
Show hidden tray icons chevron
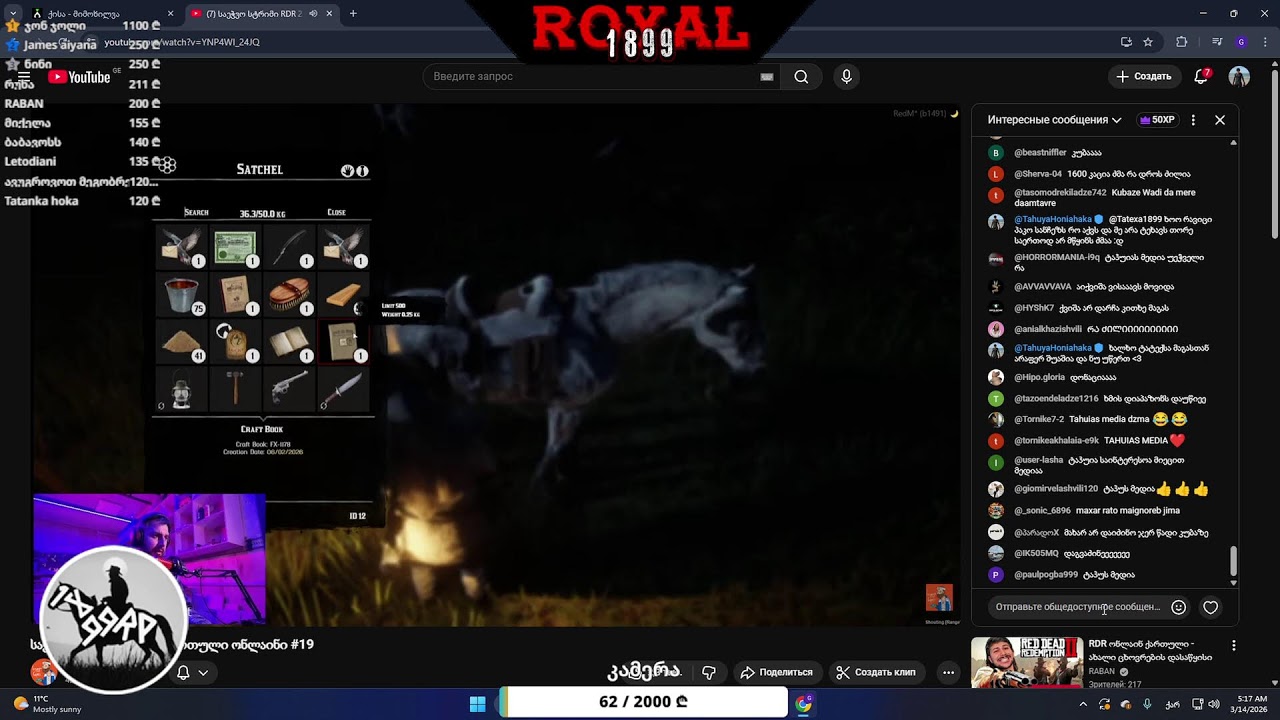(x=1083, y=704)
